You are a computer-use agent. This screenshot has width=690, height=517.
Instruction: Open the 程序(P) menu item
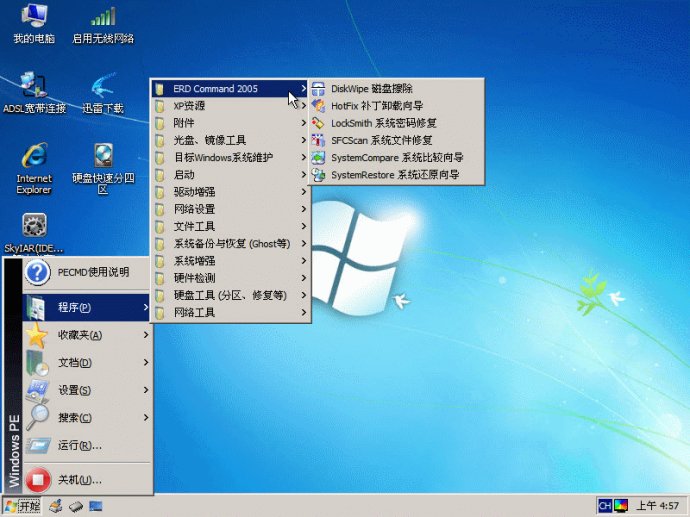[x=86, y=307]
